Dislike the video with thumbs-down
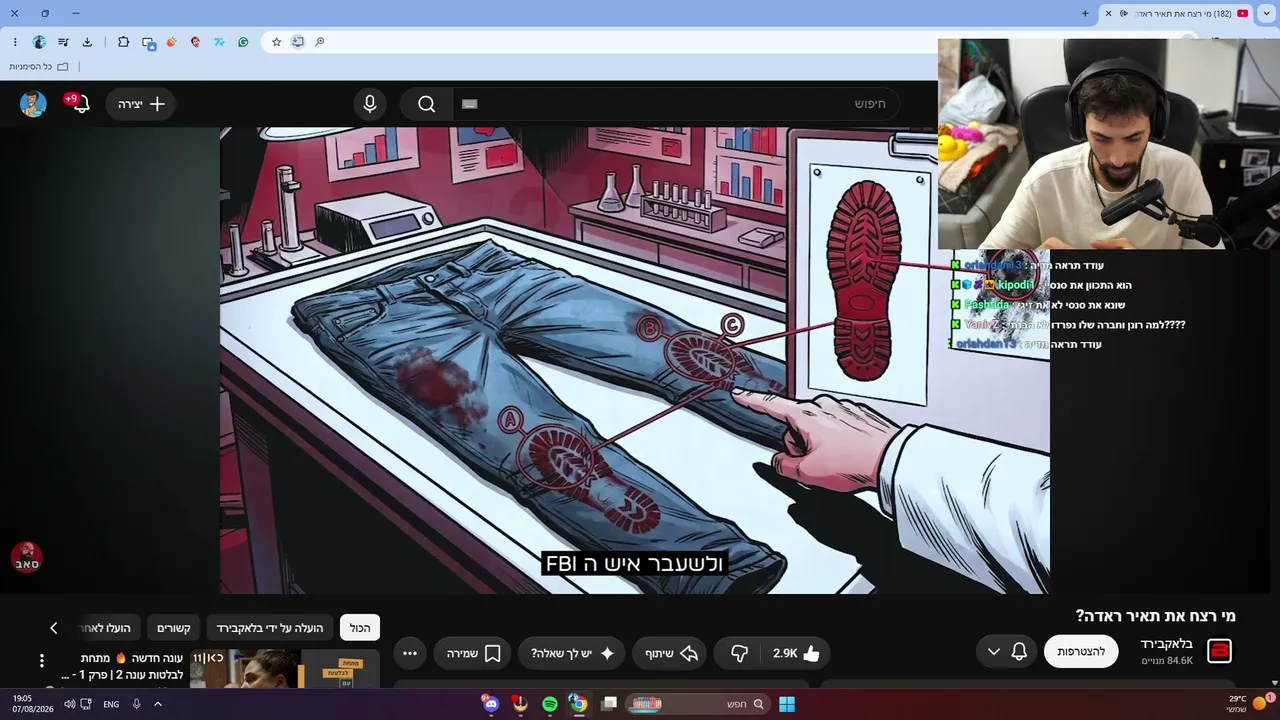The width and height of the screenshot is (1280, 720). pos(739,653)
